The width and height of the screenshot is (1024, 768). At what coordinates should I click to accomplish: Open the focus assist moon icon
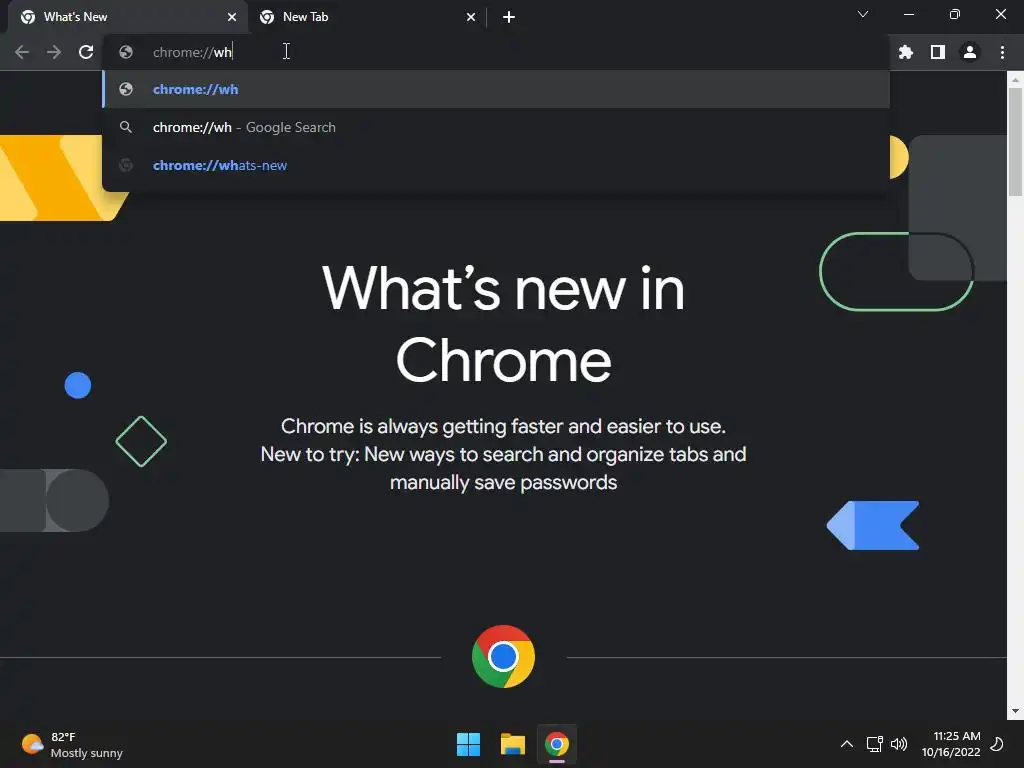click(997, 744)
